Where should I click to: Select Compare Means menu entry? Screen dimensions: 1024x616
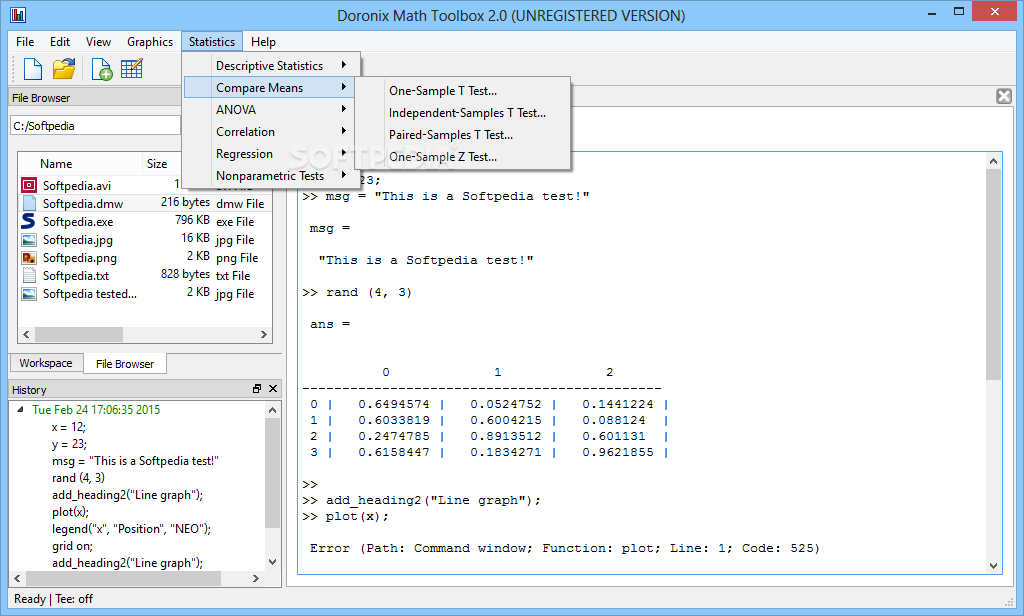(269, 88)
